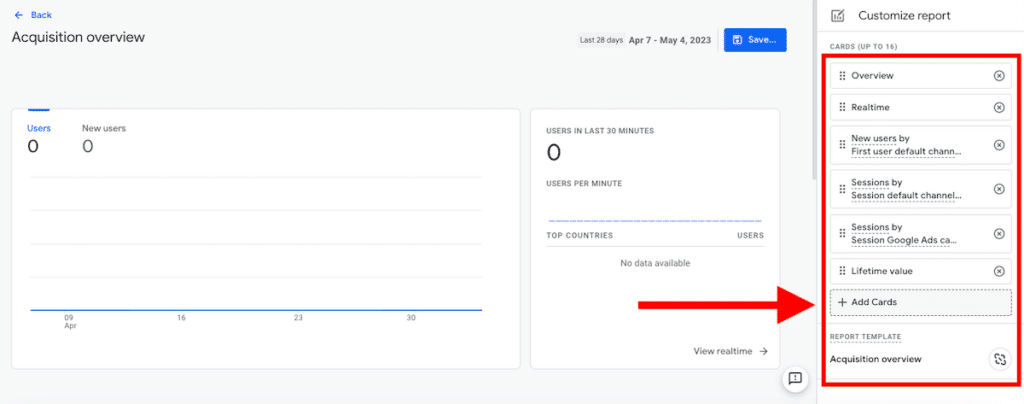Viewport: 1024px width, 404px height.
Task: Follow the View realtime link
Action: coord(731,351)
